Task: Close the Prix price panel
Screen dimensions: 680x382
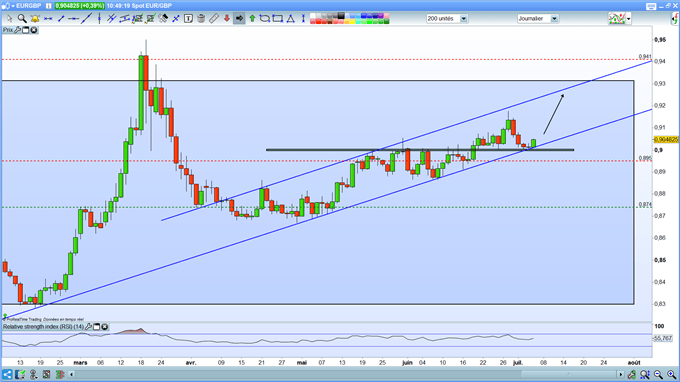Action: pos(33,30)
